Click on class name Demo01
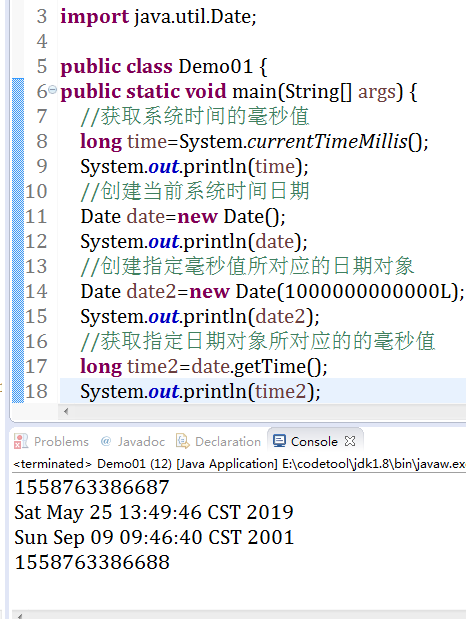This screenshot has height=619, width=466. coord(215,66)
